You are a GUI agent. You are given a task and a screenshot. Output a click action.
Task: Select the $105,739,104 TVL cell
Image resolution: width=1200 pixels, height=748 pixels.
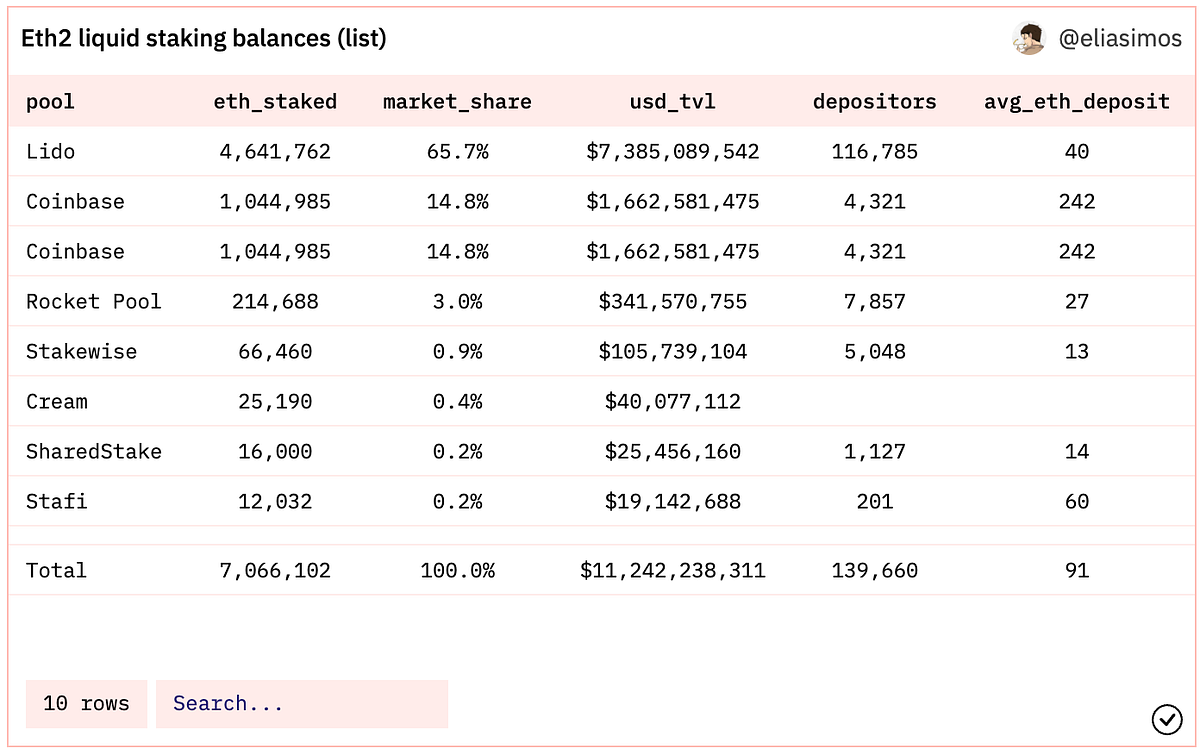point(673,352)
